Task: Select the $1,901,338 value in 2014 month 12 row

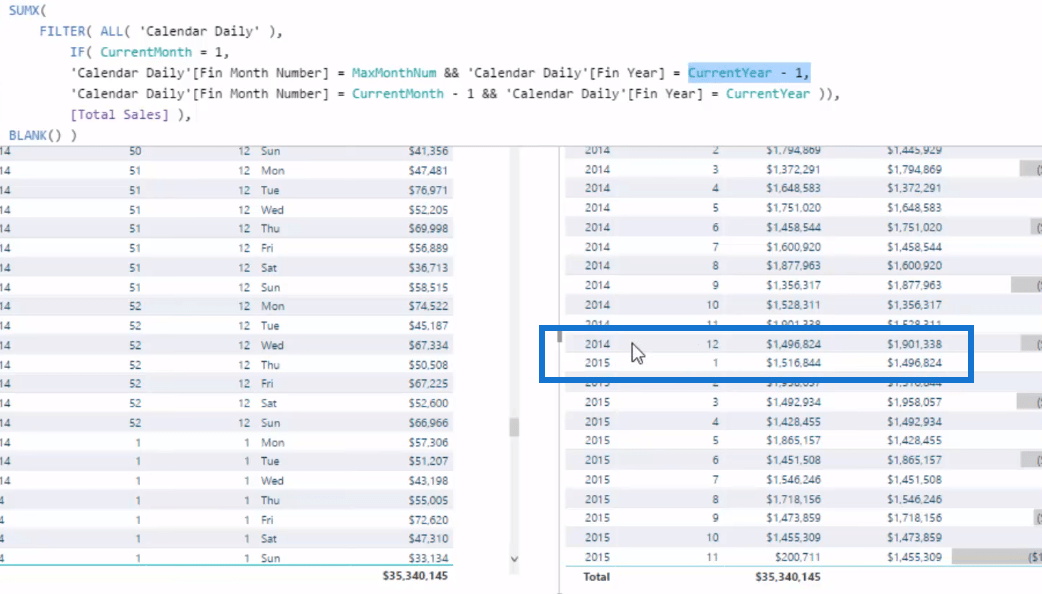Action: tap(914, 344)
